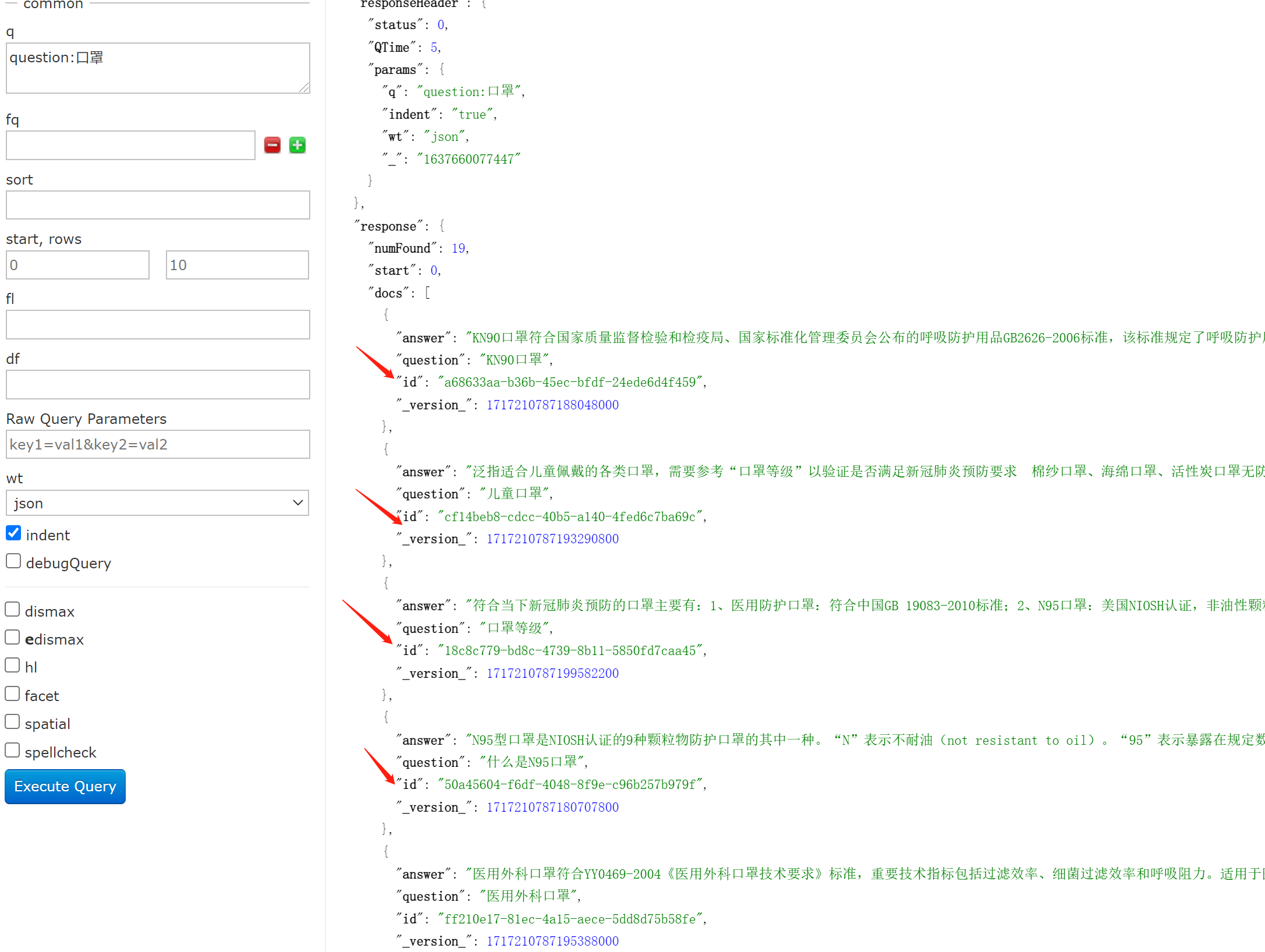The height and width of the screenshot is (952, 1265).
Task: Click the question value "儿童口罩"
Action: pyautogui.click(x=514, y=494)
